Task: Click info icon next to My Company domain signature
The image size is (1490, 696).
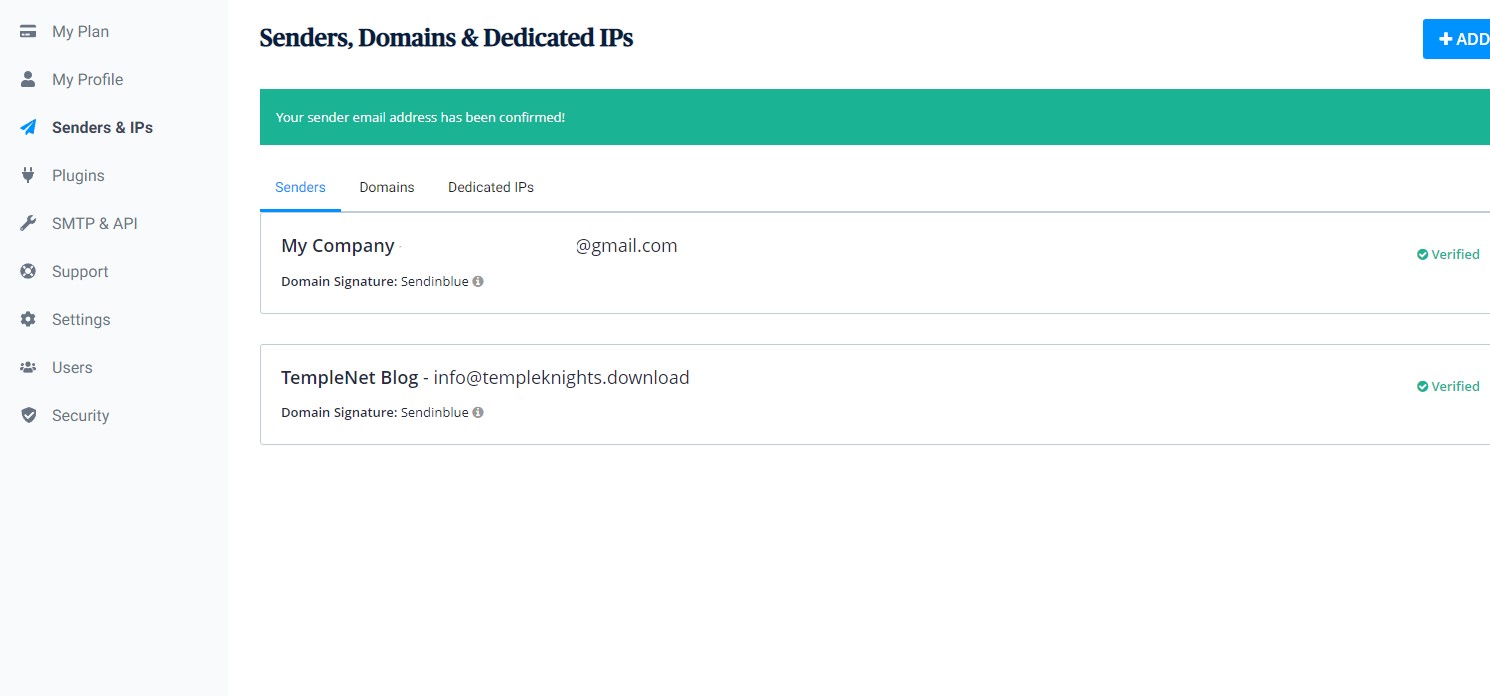Action: [x=478, y=281]
